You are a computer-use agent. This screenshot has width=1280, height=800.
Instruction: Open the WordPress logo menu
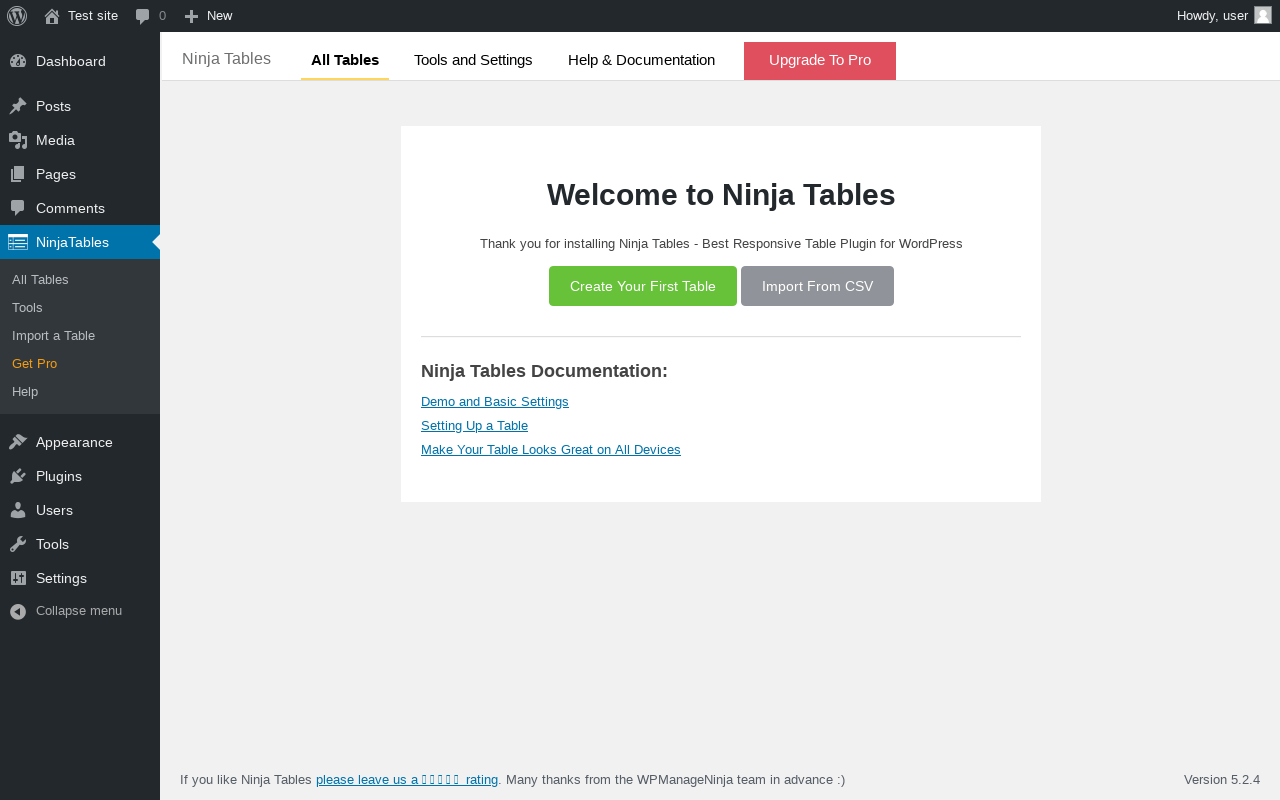click(x=17, y=16)
